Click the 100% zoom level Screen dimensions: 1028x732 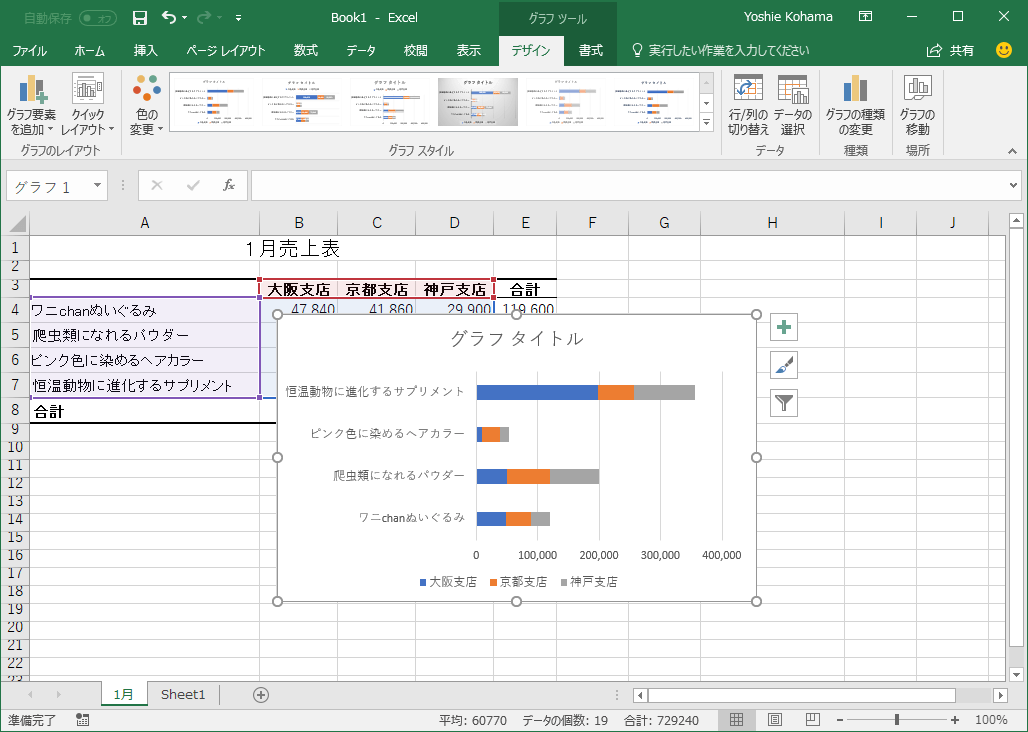991,720
